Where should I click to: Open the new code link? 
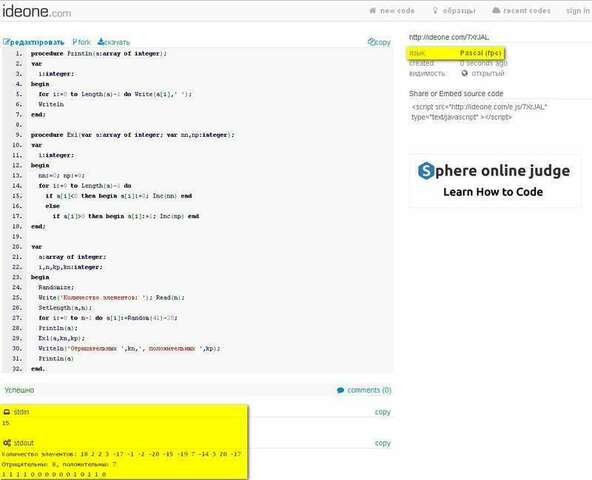(397, 11)
